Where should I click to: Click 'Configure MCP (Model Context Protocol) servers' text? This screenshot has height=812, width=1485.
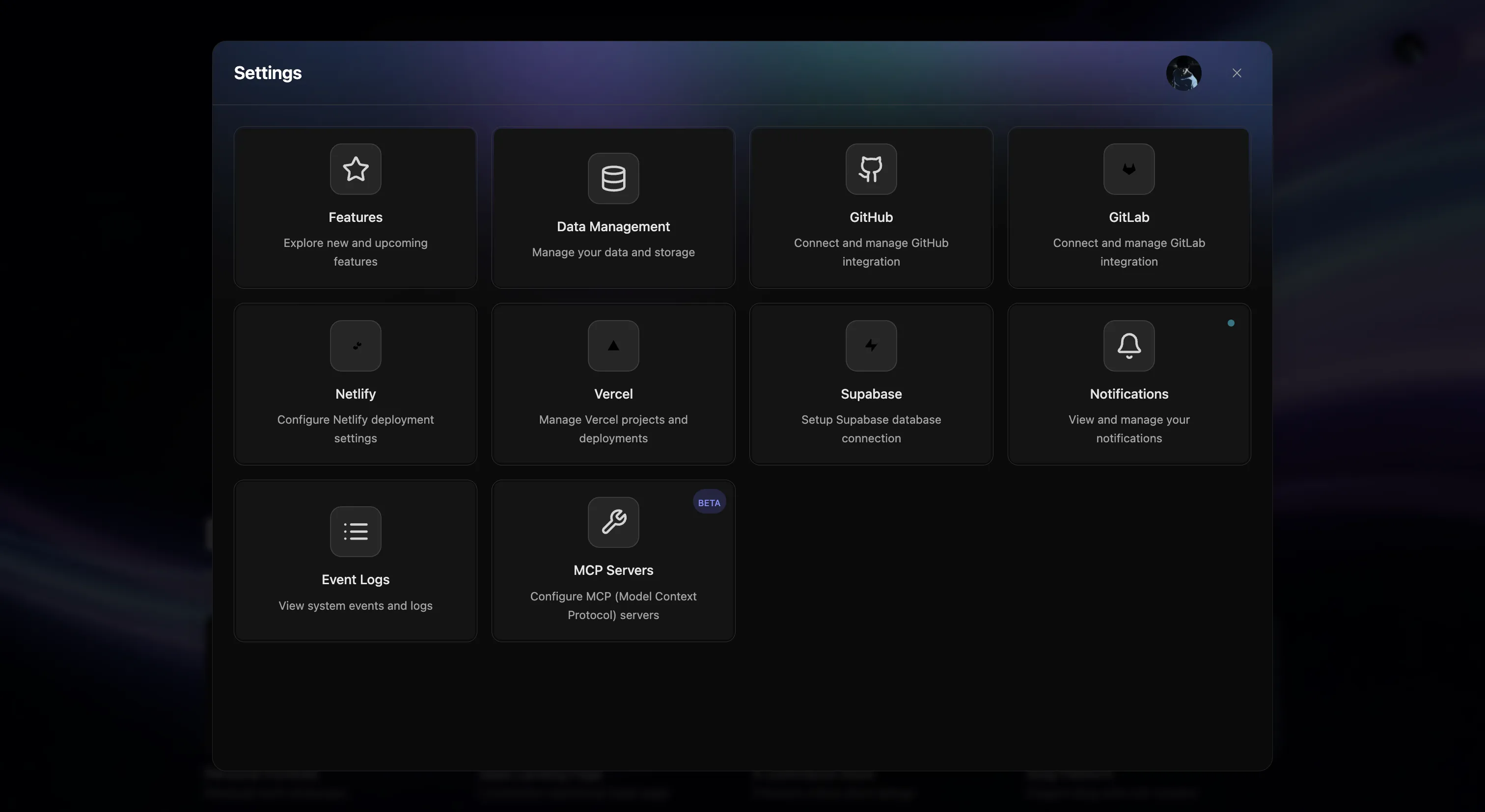613,606
